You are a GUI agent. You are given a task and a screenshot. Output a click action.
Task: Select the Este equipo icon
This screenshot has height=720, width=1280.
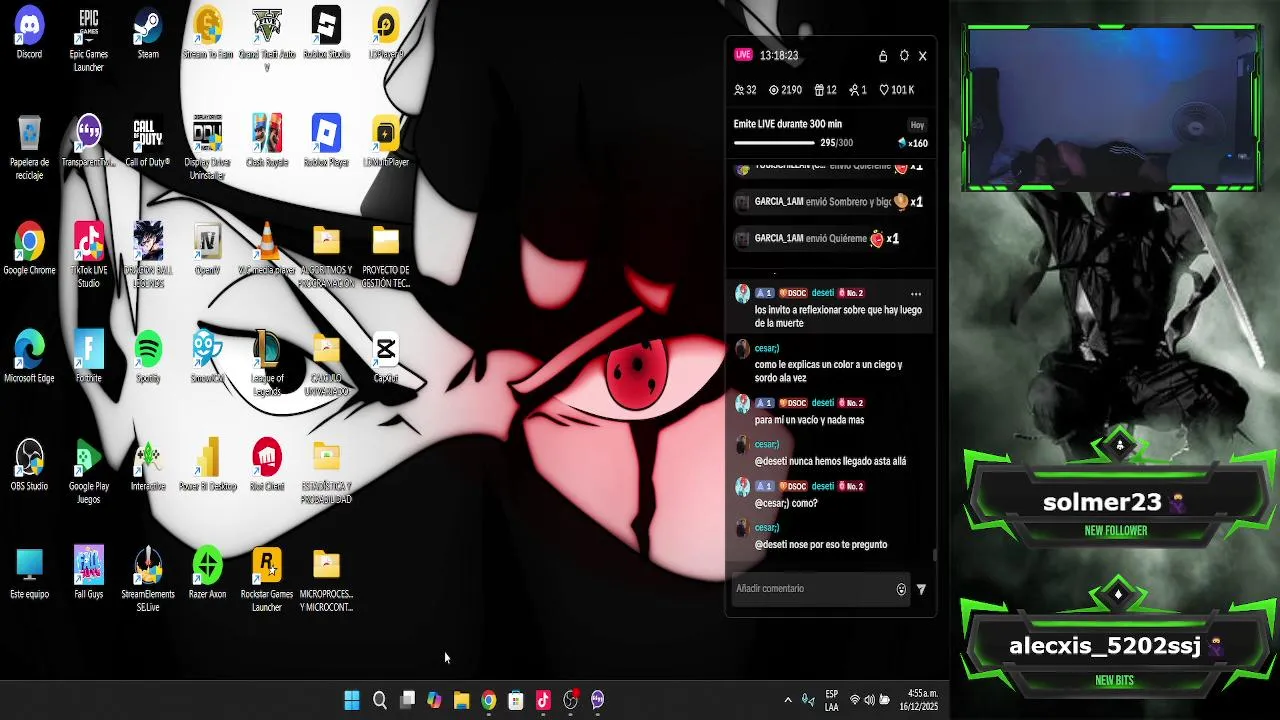pyautogui.click(x=29, y=574)
